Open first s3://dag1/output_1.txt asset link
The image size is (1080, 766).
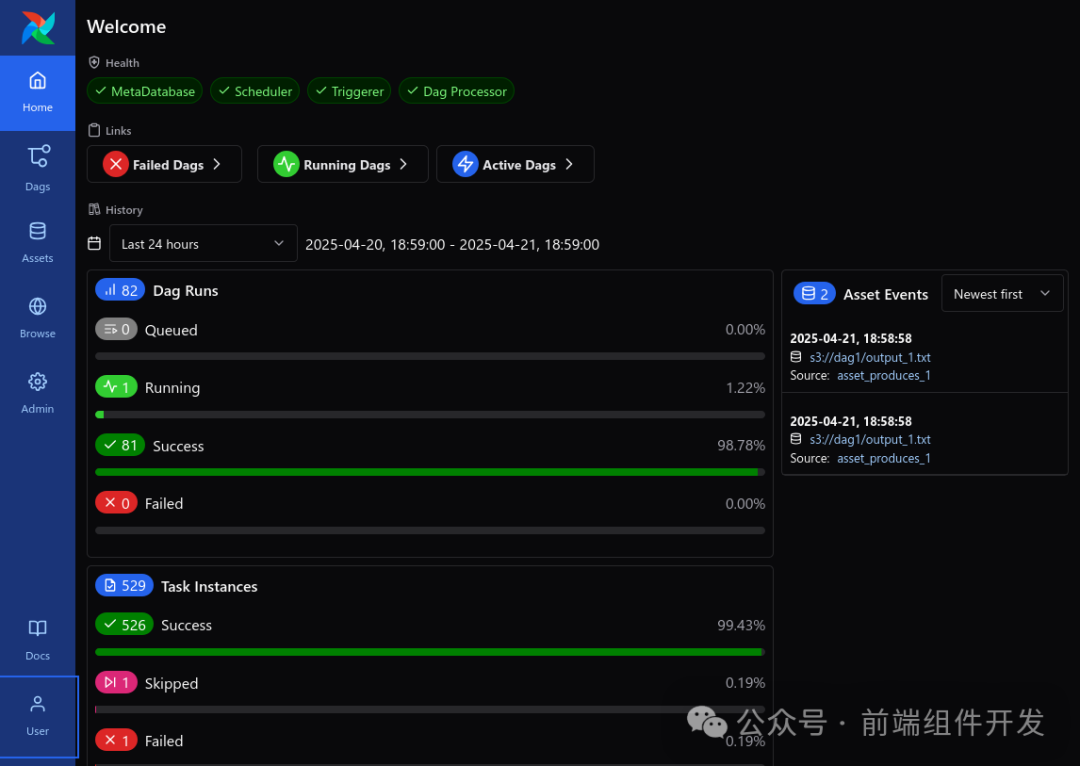click(x=870, y=358)
